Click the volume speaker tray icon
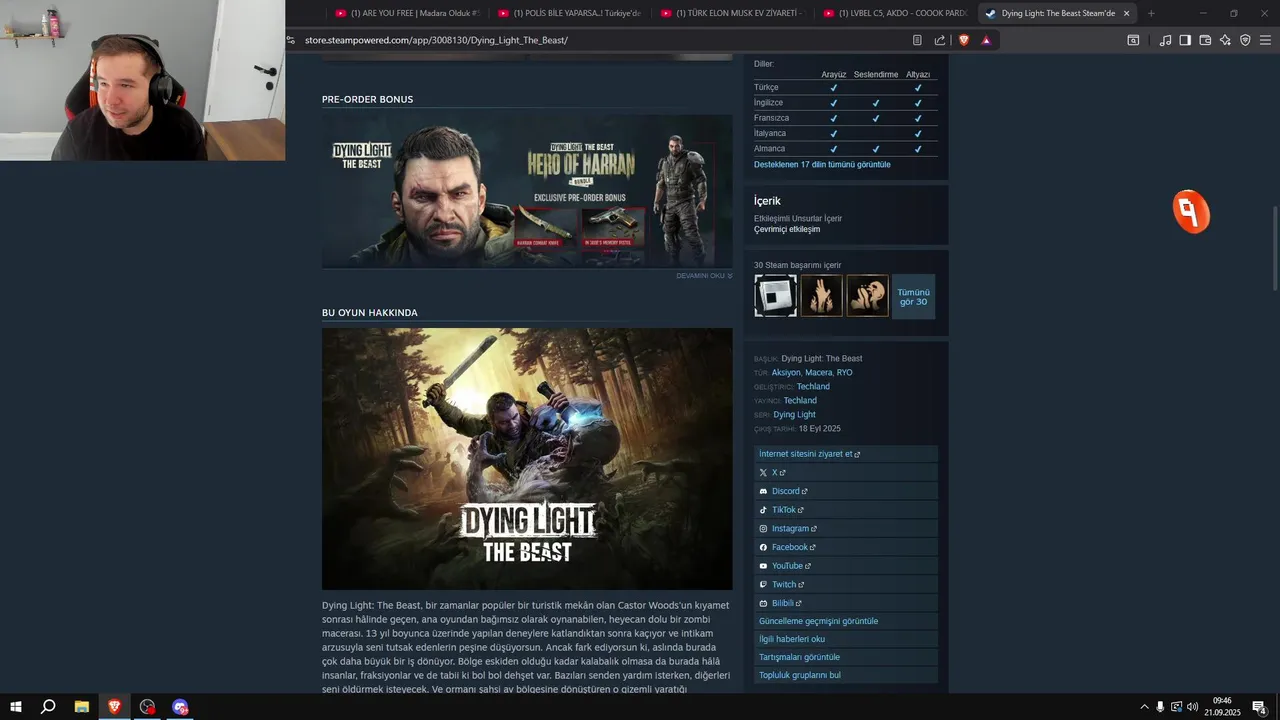 1193,707
